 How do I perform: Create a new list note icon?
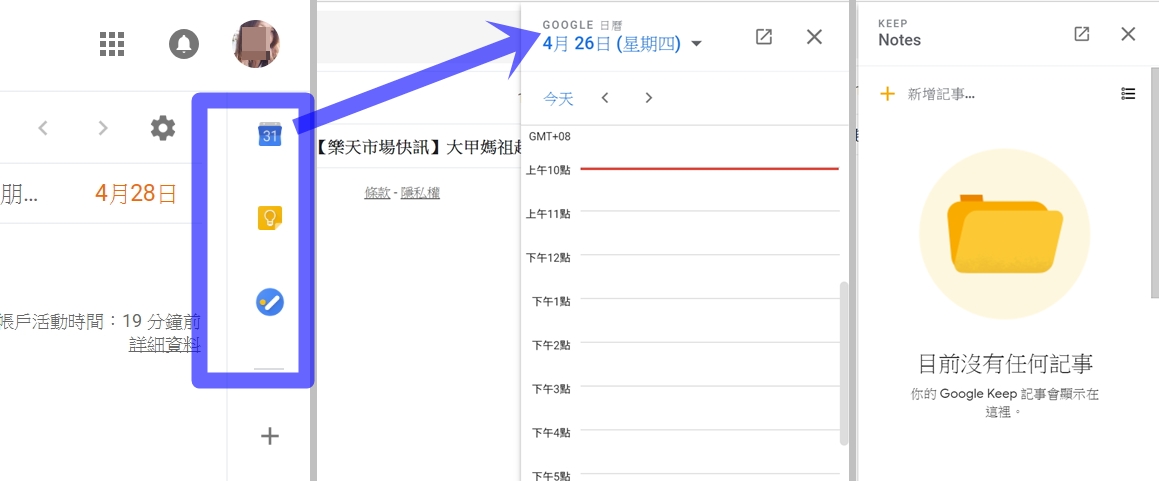click(x=1128, y=94)
